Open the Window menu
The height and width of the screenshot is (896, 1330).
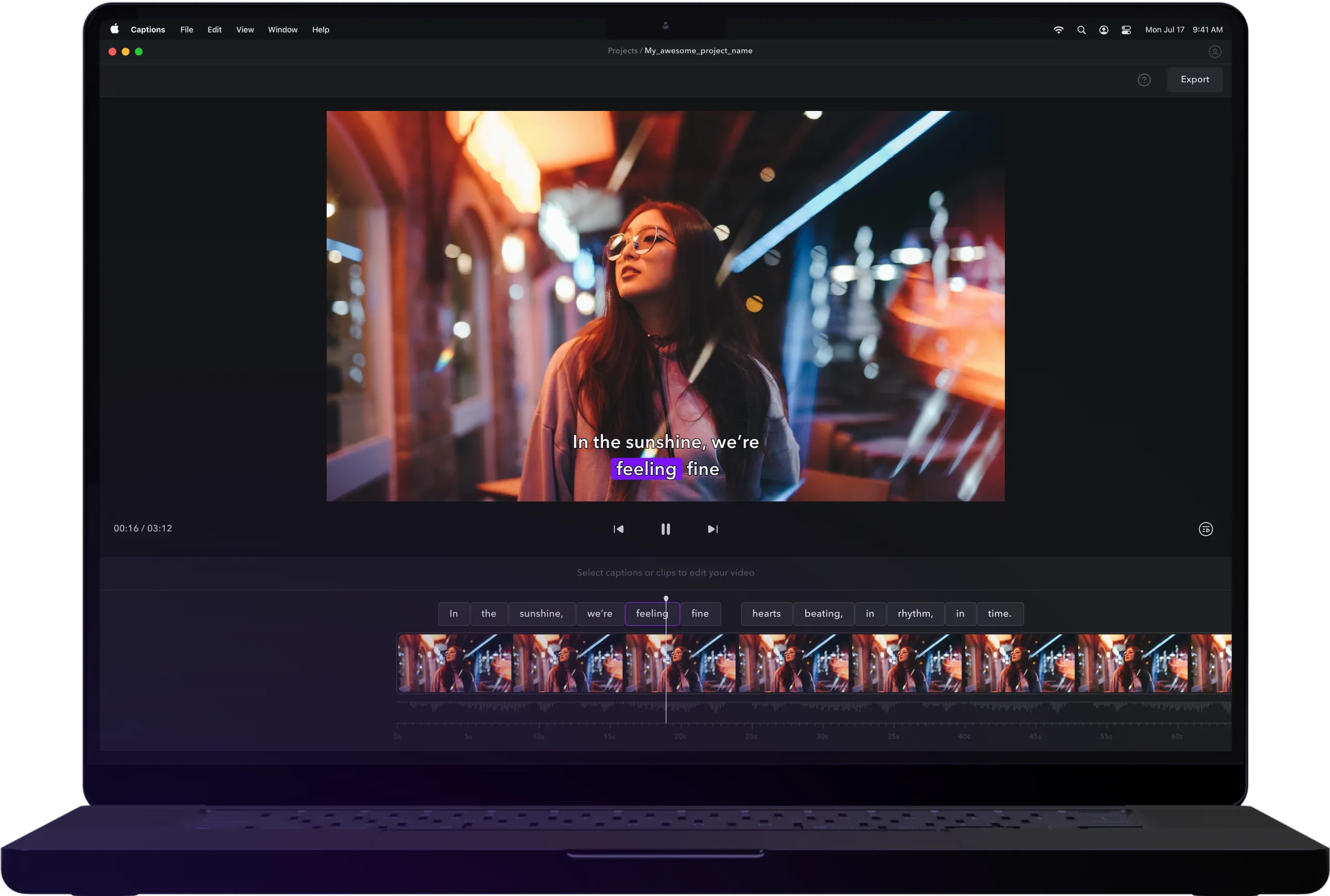click(282, 29)
